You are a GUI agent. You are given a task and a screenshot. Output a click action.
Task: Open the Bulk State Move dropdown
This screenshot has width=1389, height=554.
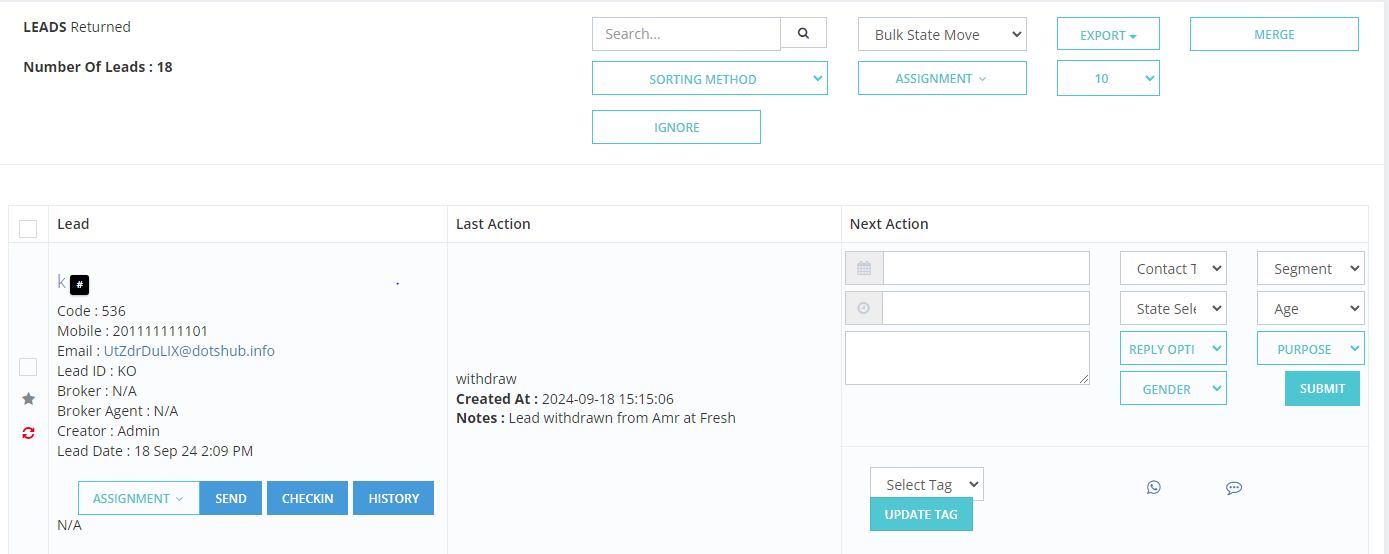point(943,34)
